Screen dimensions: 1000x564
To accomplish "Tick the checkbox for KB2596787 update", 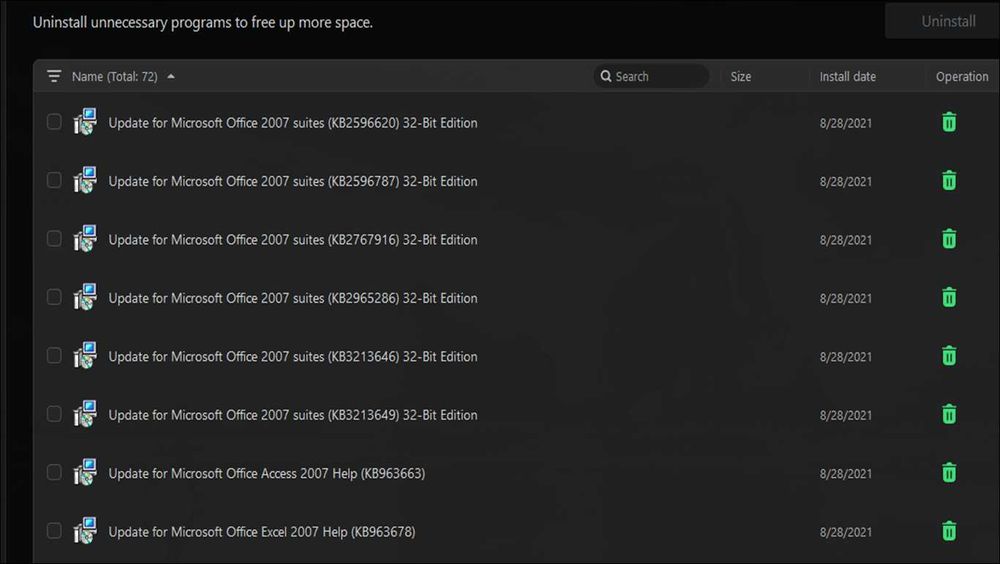I will coord(54,180).
